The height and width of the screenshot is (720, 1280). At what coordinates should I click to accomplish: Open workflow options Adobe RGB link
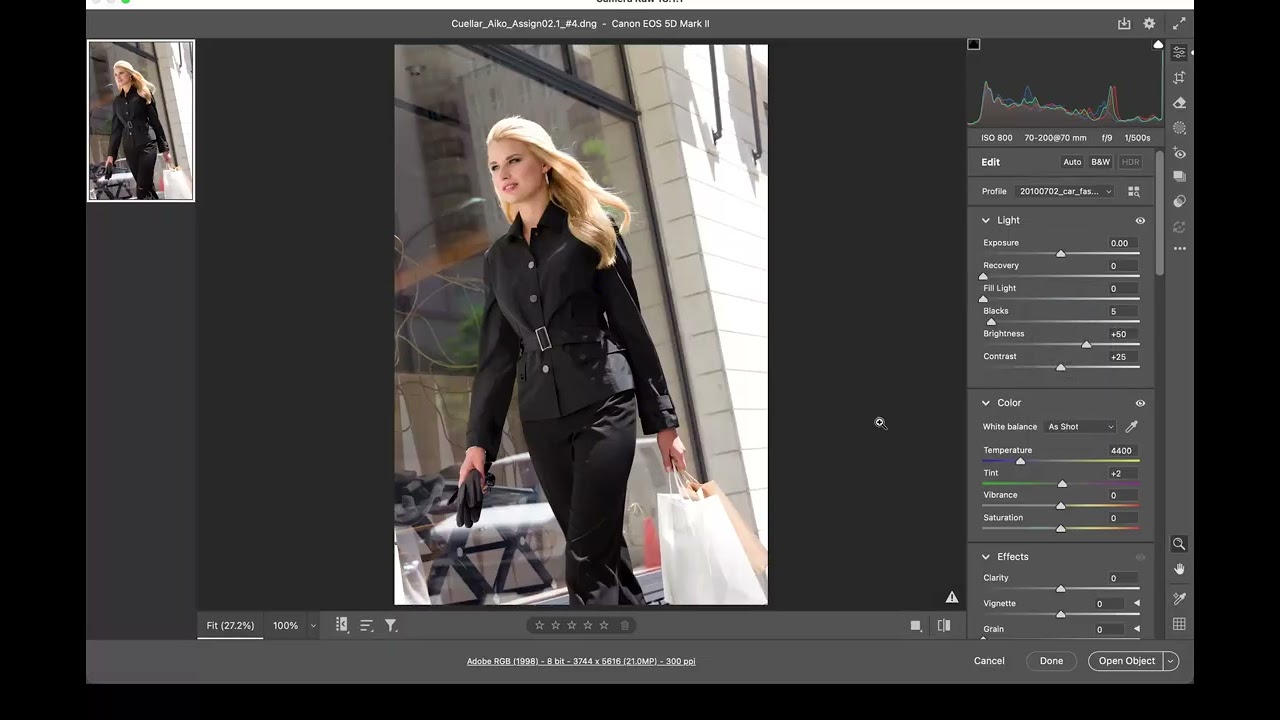[x=581, y=661]
